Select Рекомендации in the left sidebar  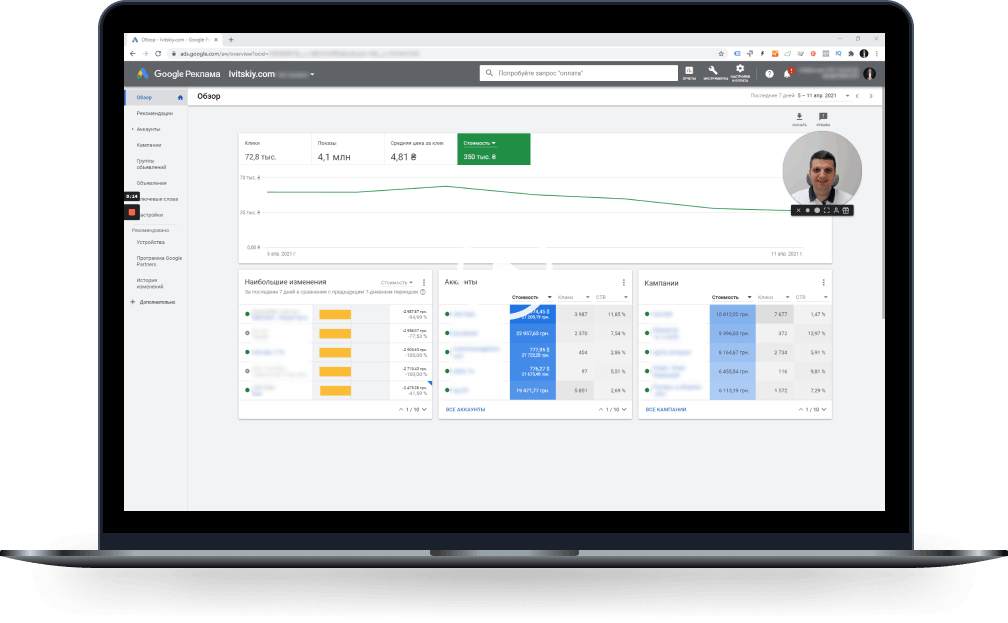click(154, 113)
